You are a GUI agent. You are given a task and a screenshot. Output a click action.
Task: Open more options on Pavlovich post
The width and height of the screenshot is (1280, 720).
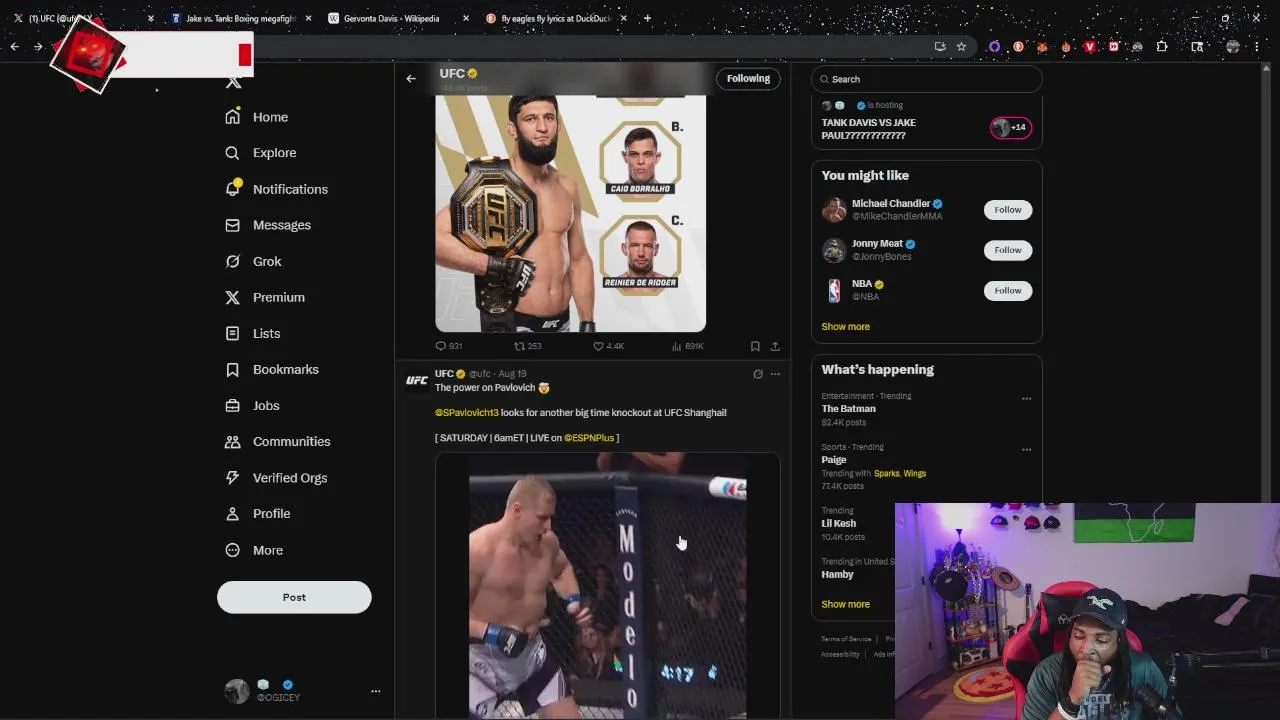point(775,374)
